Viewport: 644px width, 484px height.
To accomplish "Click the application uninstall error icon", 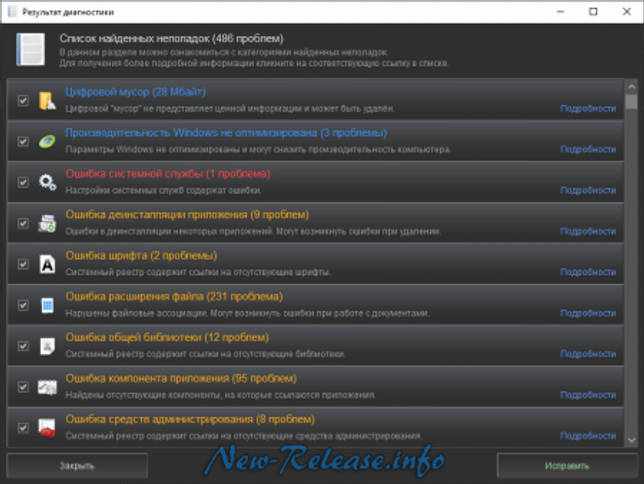I will (47, 223).
